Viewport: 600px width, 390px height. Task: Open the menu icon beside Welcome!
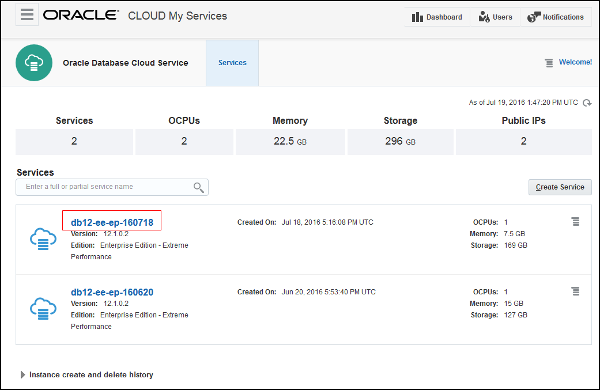click(549, 63)
